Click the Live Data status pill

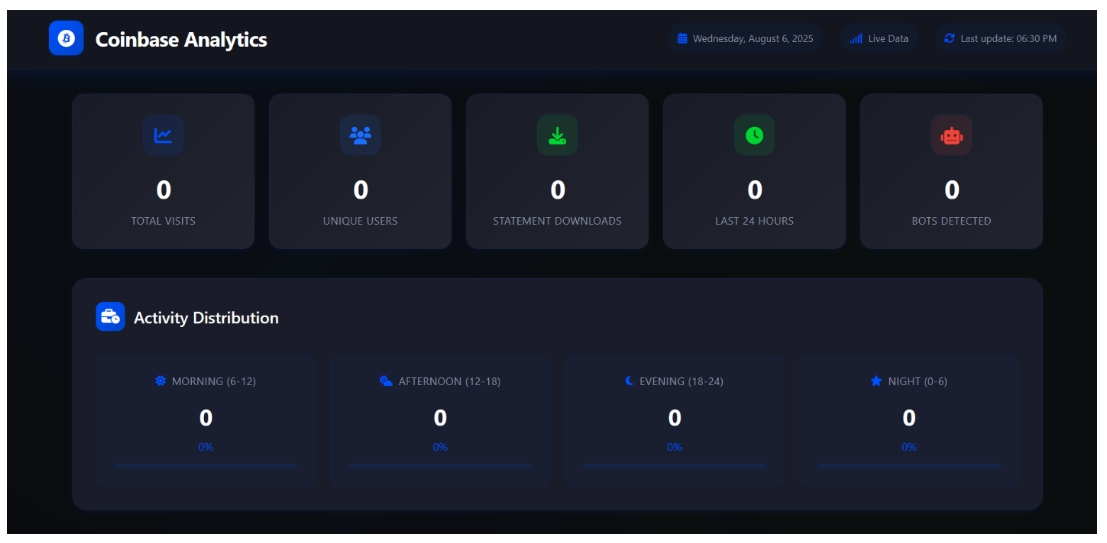(879, 39)
